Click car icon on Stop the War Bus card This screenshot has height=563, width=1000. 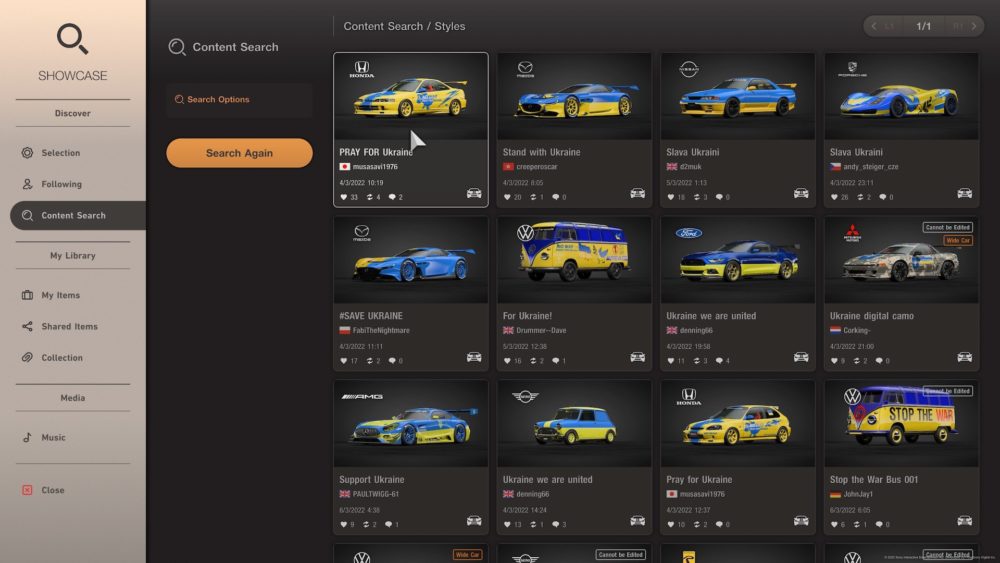point(964,521)
